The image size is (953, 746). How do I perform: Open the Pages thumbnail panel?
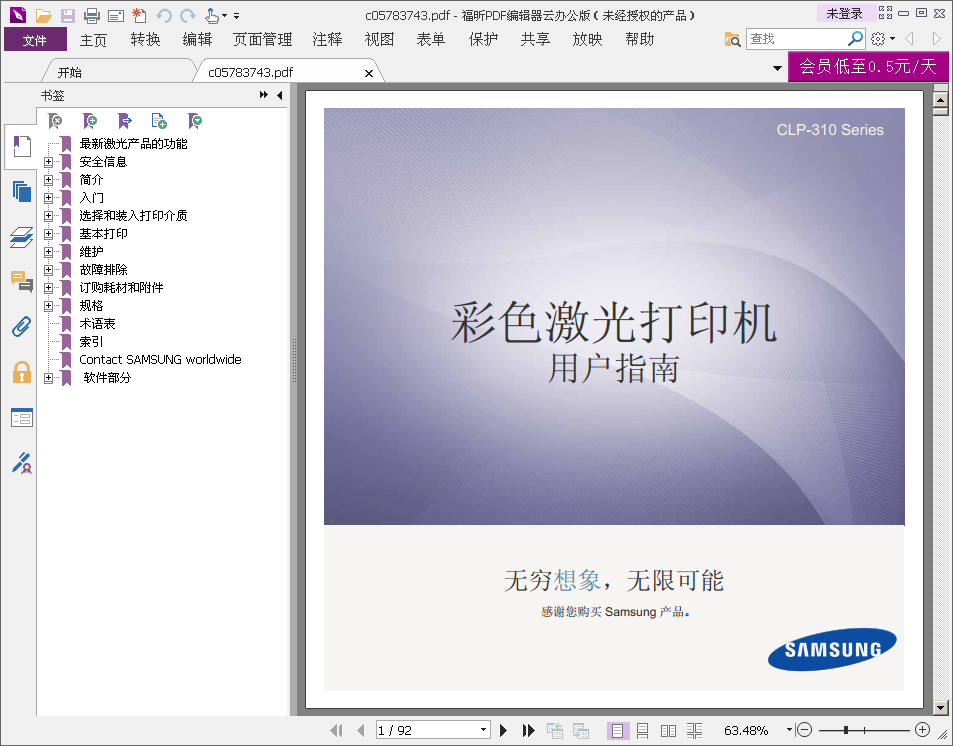21,192
